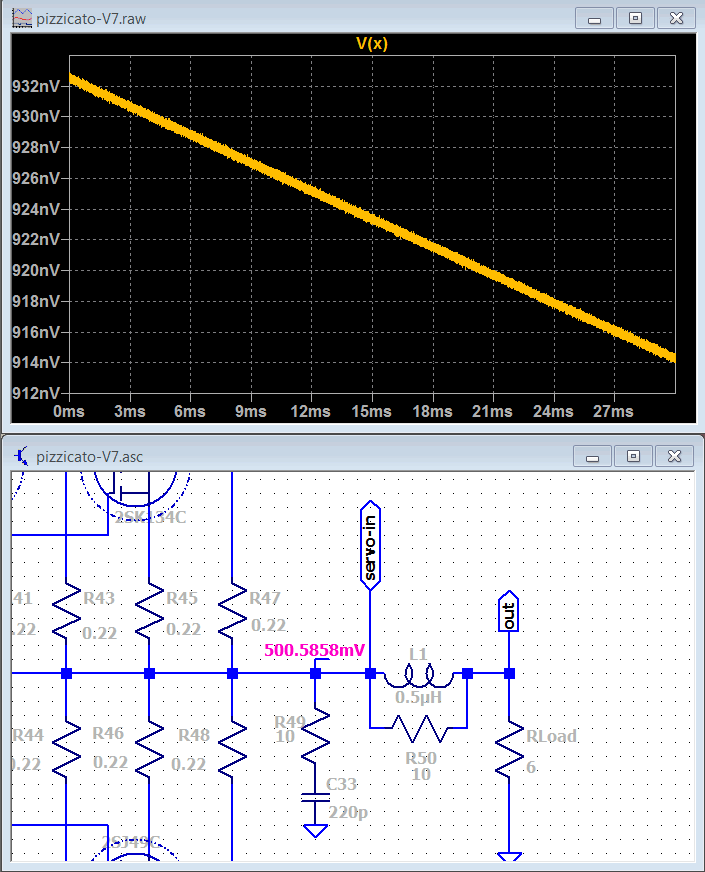This screenshot has height=872, width=705.
Task: Click the 932nV y-axis label
Action: (x=36, y=86)
